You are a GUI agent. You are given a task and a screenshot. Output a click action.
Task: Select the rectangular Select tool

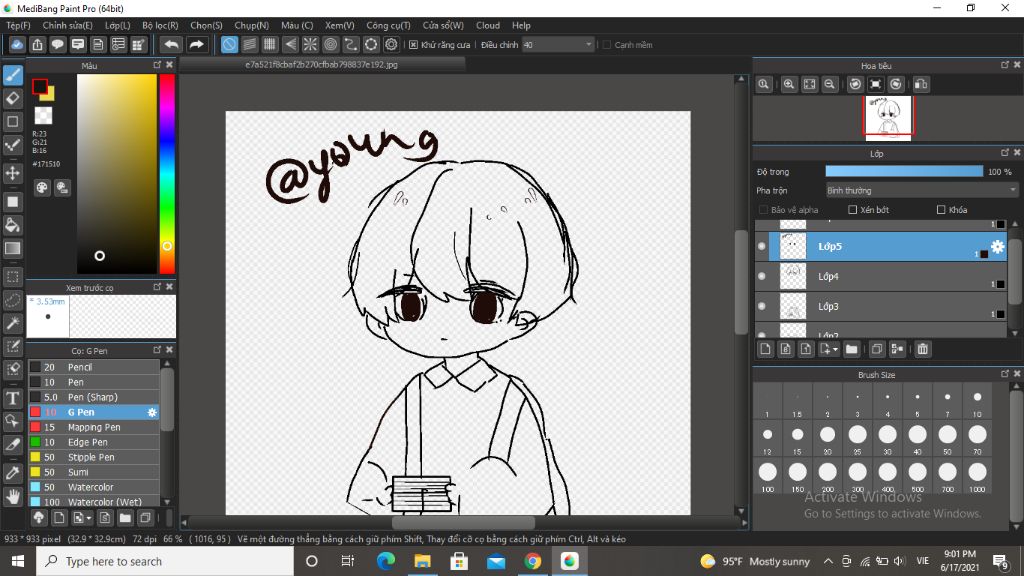[12, 277]
